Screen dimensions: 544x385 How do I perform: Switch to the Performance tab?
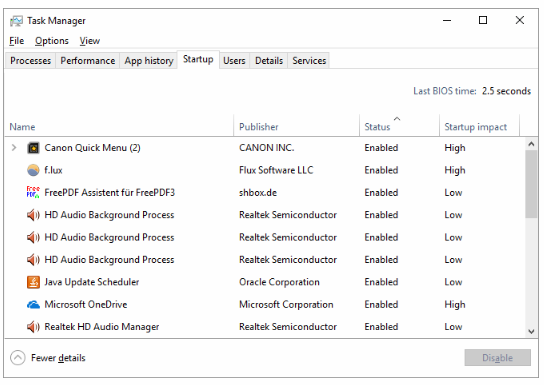(87, 61)
